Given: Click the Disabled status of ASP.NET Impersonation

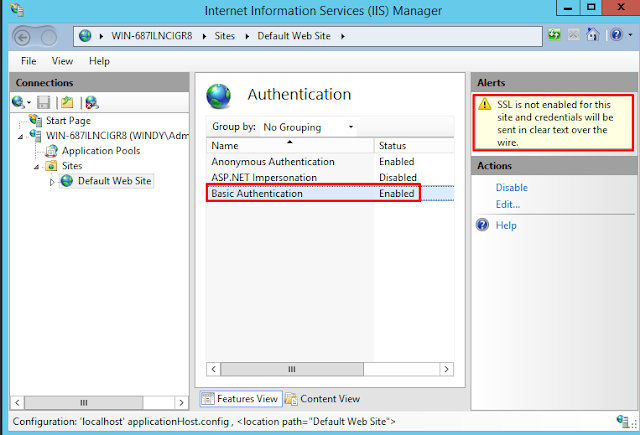Looking at the screenshot, I should point(398,178).
